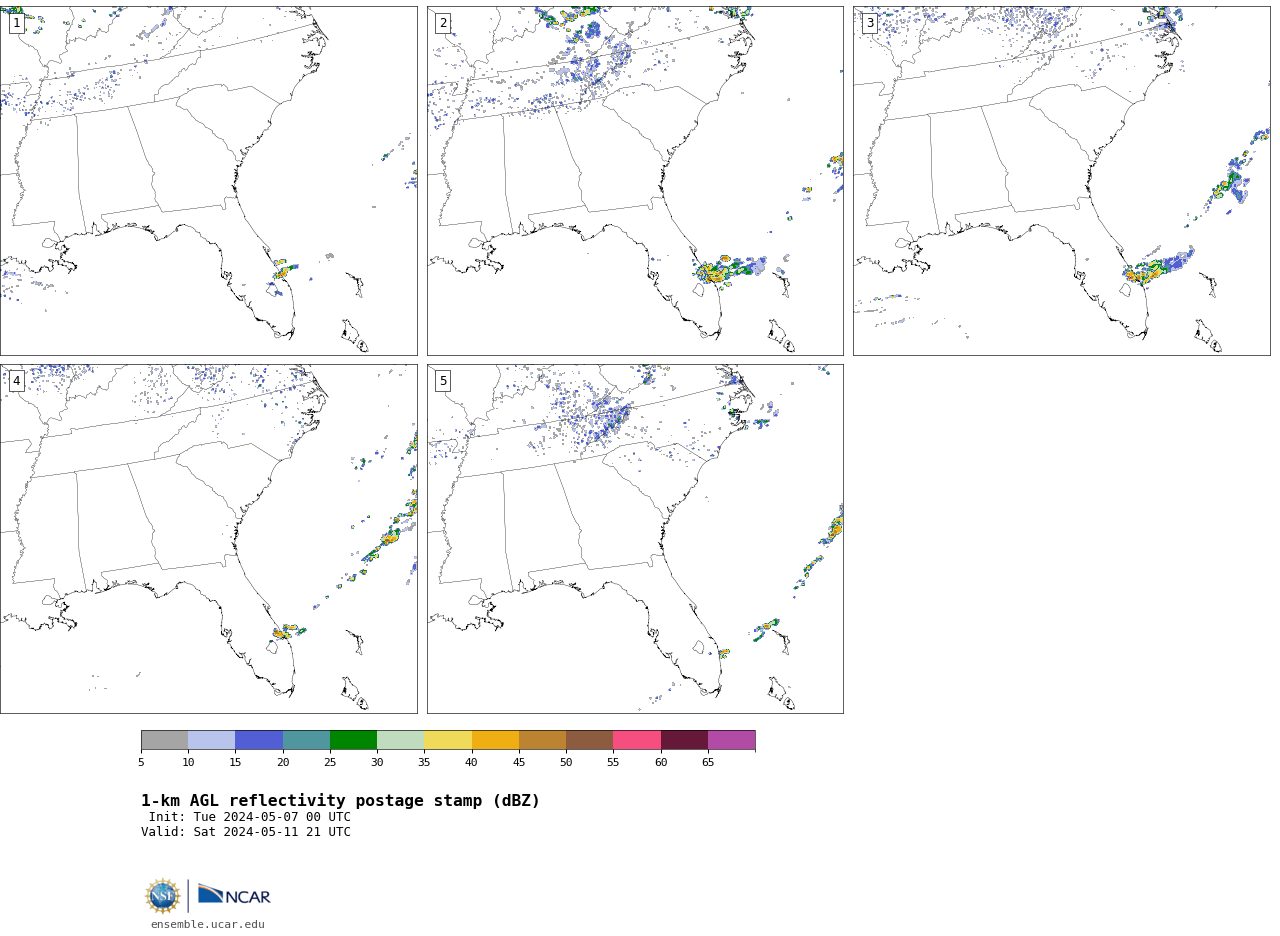Select the purple 65+ dBZ swatch
Viewport: 1280px width, 936px height.
(x=731, y=740)
